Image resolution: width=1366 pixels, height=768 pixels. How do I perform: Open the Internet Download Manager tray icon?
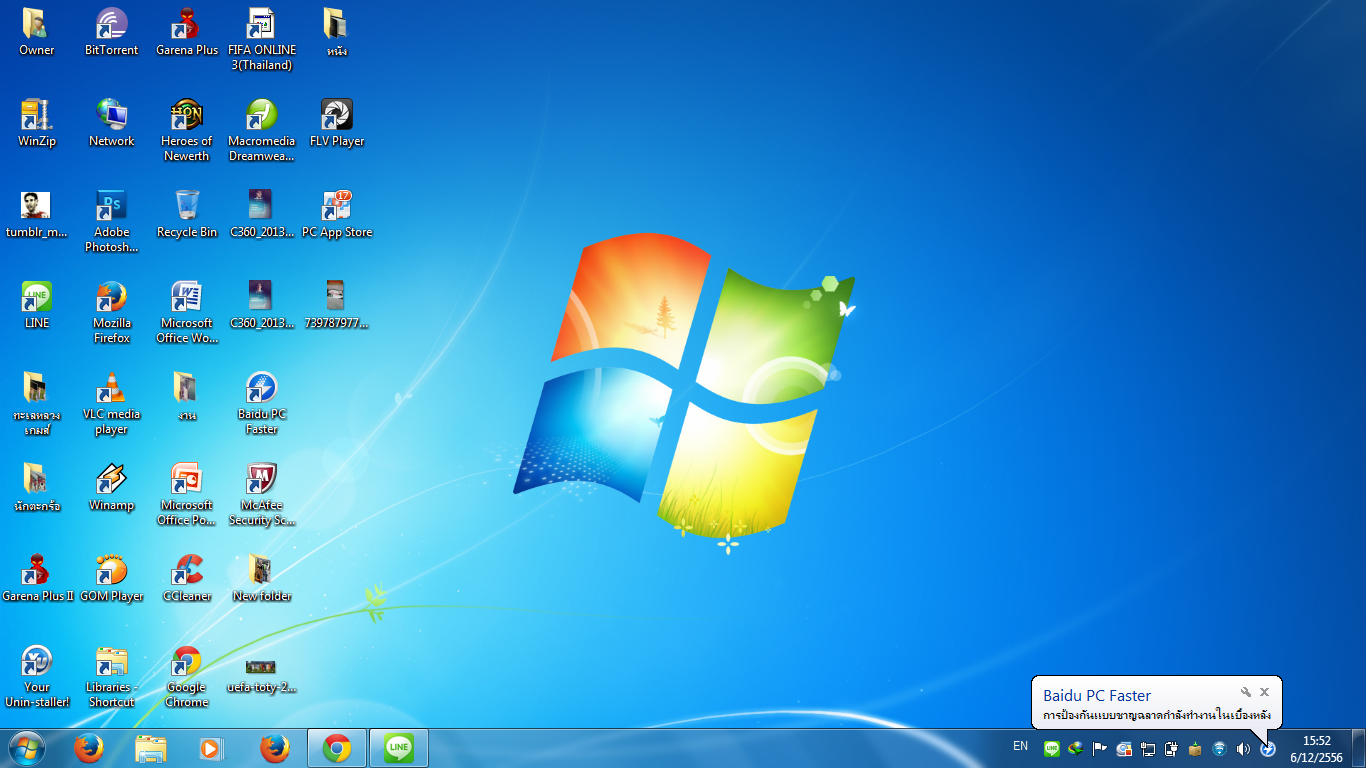coord(1076,748)
